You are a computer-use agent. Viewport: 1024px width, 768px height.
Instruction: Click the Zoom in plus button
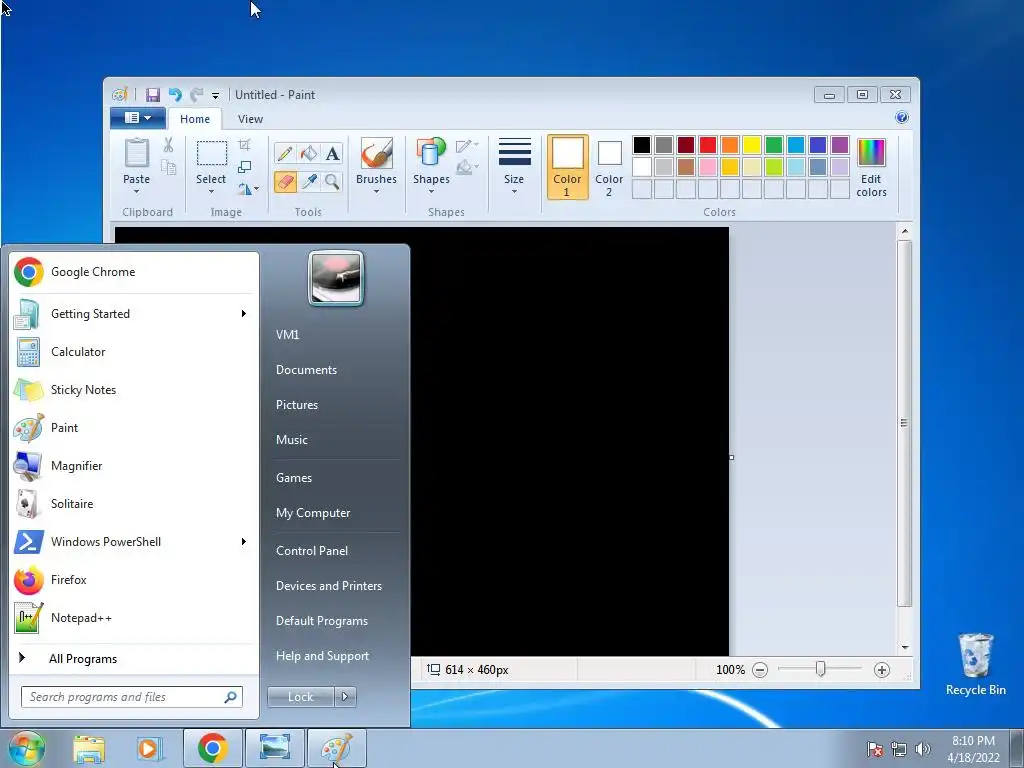click(882, 669)
